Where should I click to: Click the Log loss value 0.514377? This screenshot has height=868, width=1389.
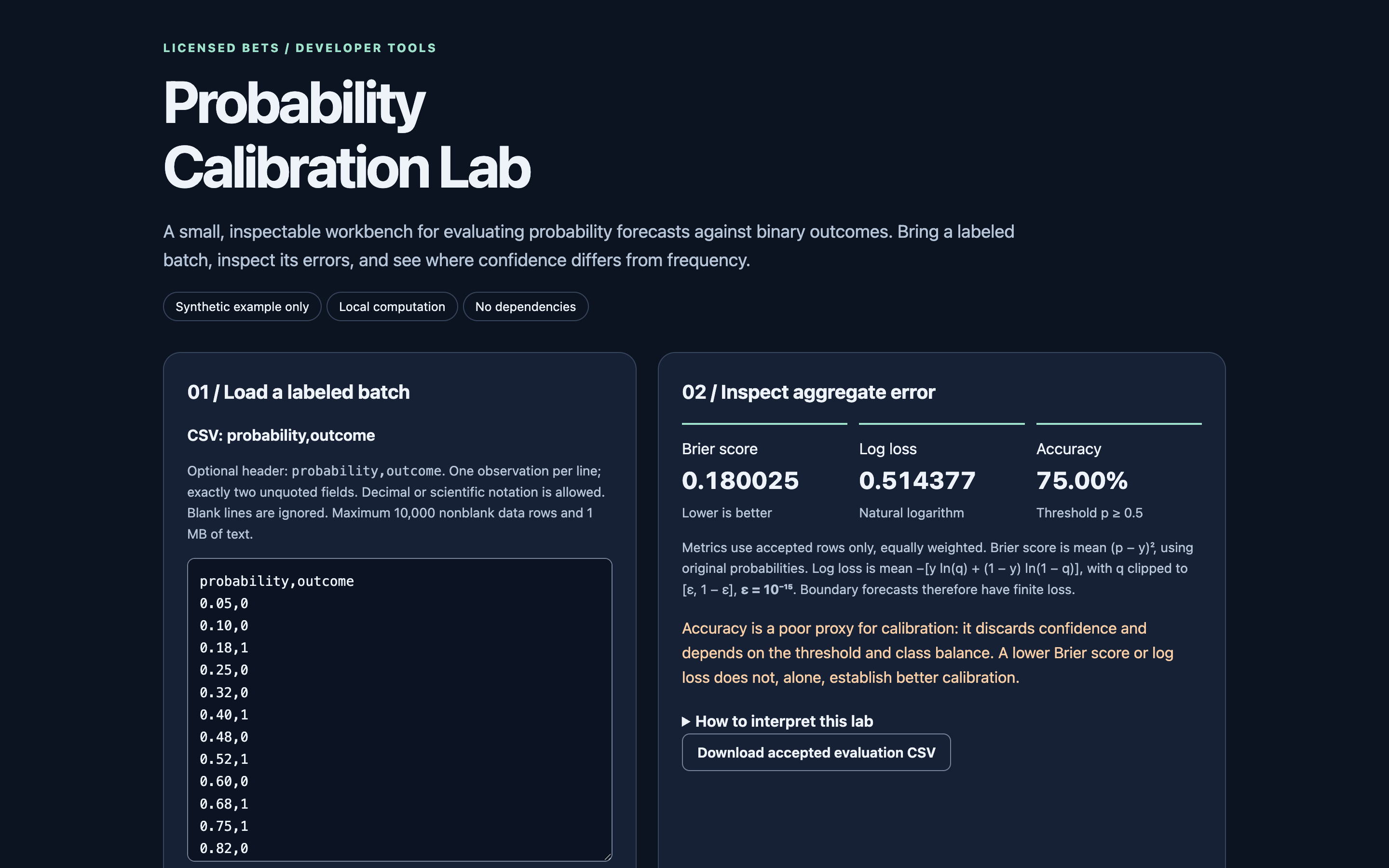[917, 480]
